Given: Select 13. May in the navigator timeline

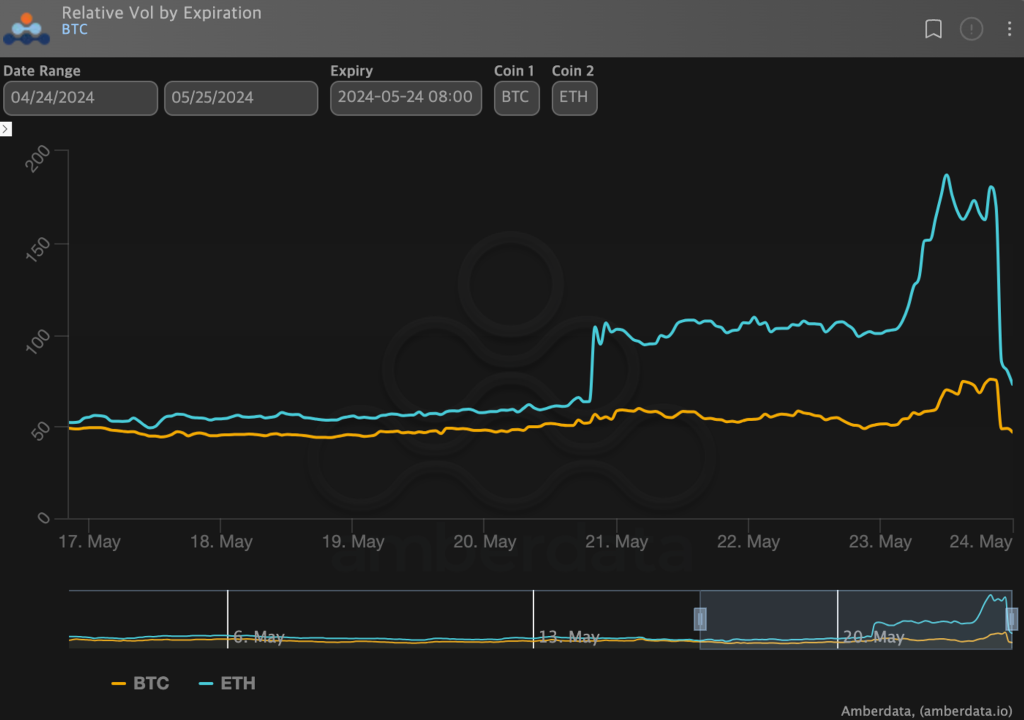Looking at the screenshot, I should pos(568,637).
